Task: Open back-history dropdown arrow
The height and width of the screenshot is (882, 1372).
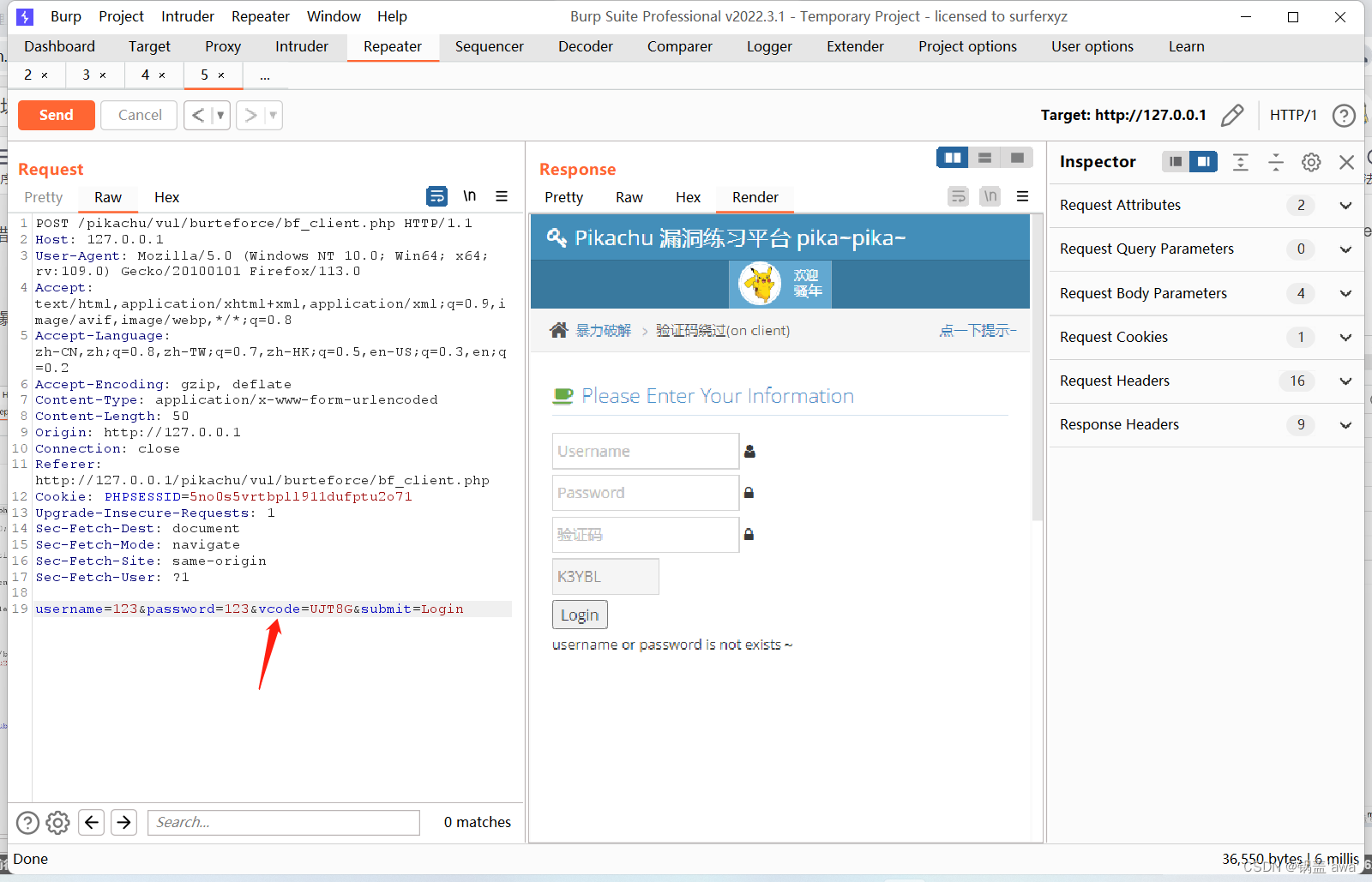Action: pos(220,115)
